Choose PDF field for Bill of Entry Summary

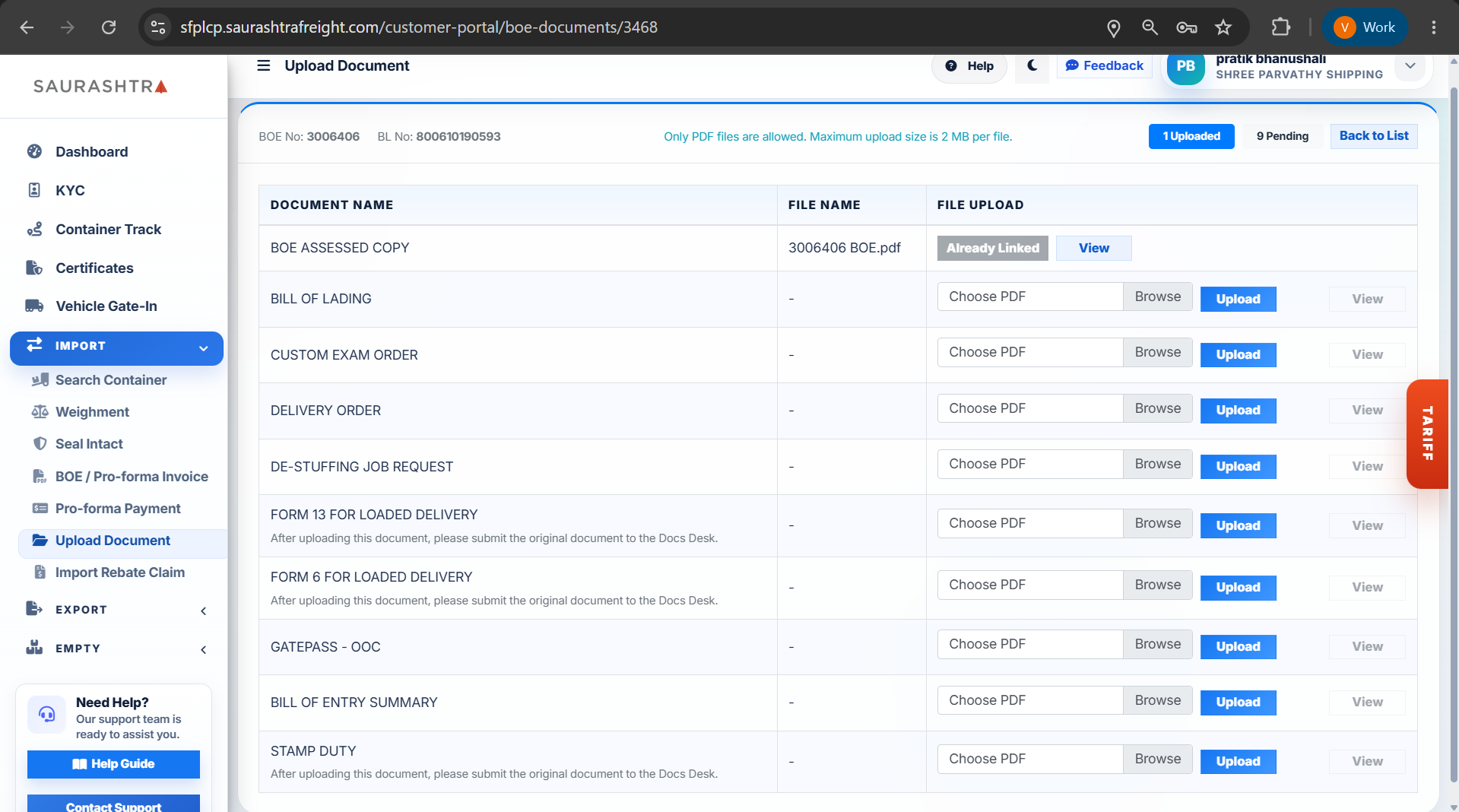1030,700
